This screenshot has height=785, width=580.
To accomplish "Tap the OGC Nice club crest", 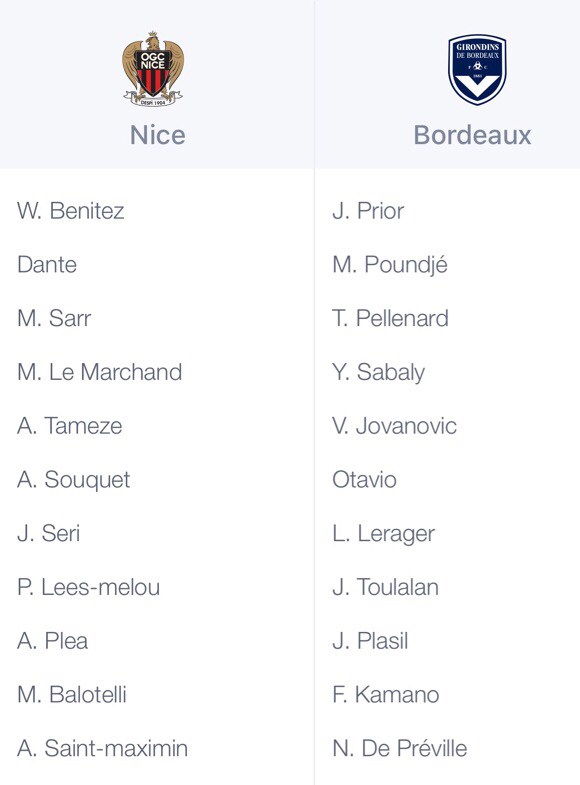I will click(153, 69).
